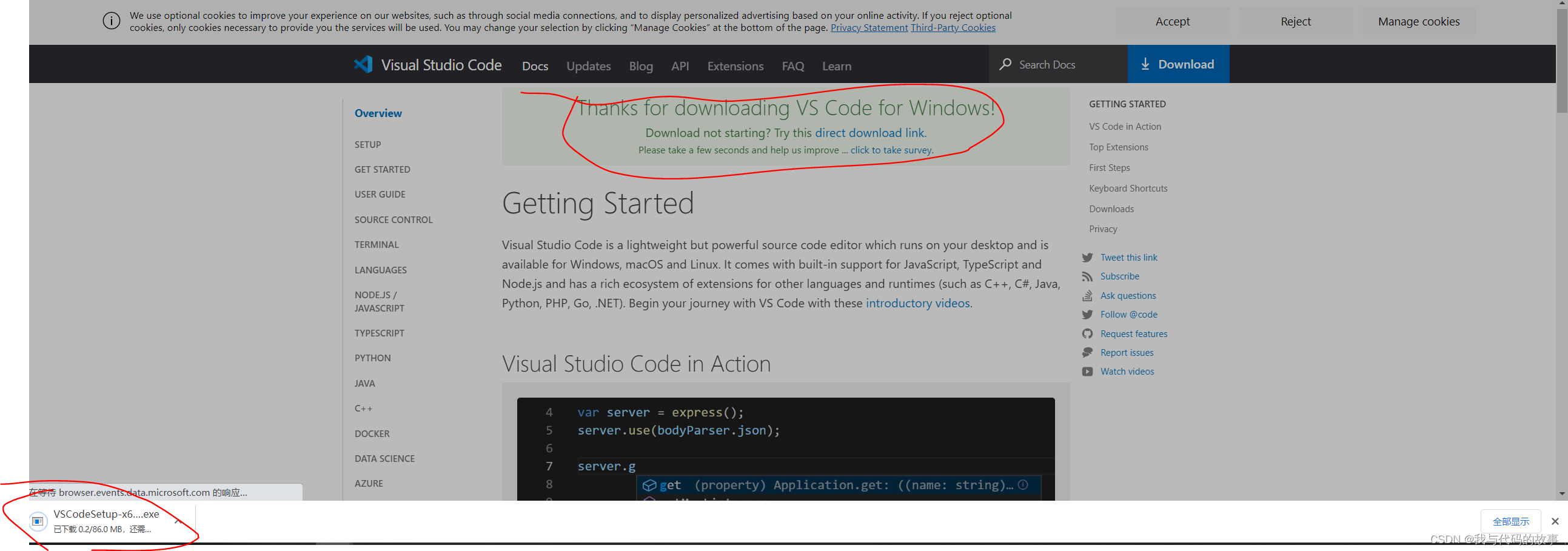Open the introductory videos link
This screenshot has height=551, width=1568.
click(x=917, y=303)
